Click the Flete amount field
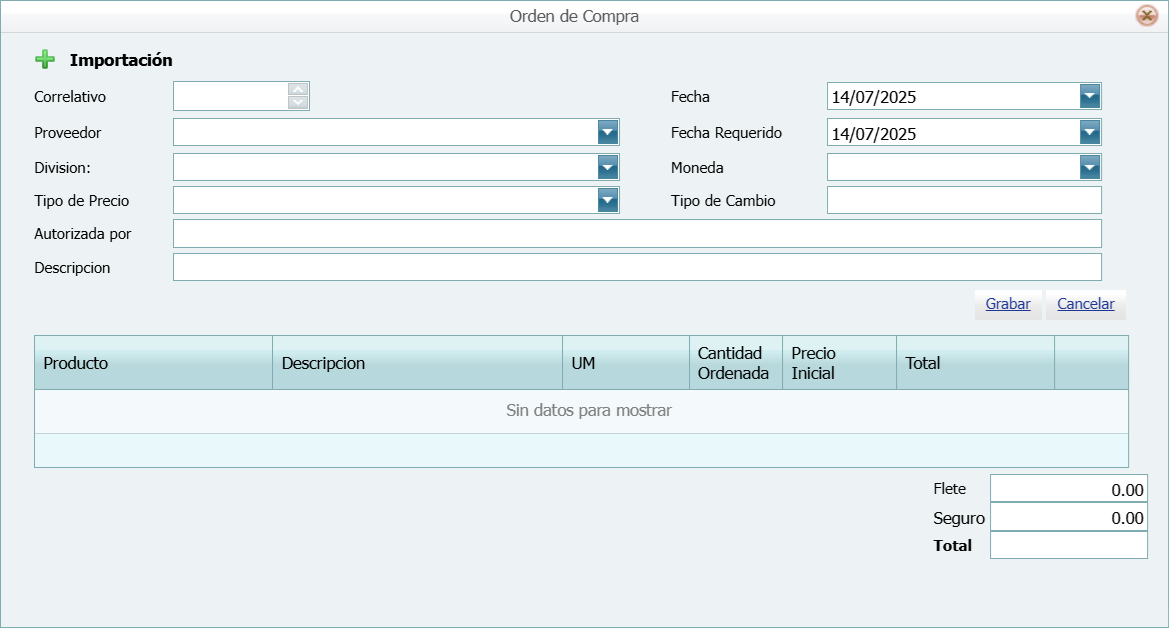Viewport: 1169px width, 628px height. 1068,490
